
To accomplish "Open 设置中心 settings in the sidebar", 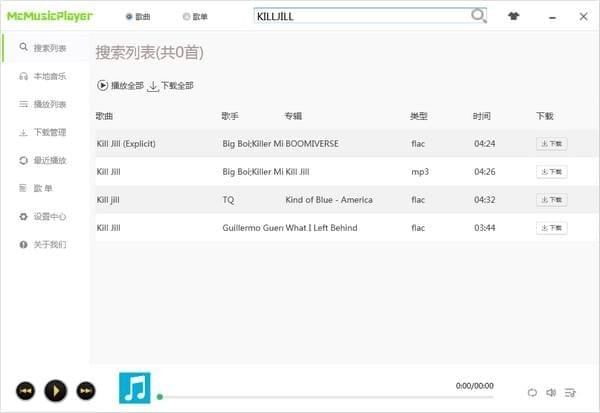I will (x=43, y=217).
